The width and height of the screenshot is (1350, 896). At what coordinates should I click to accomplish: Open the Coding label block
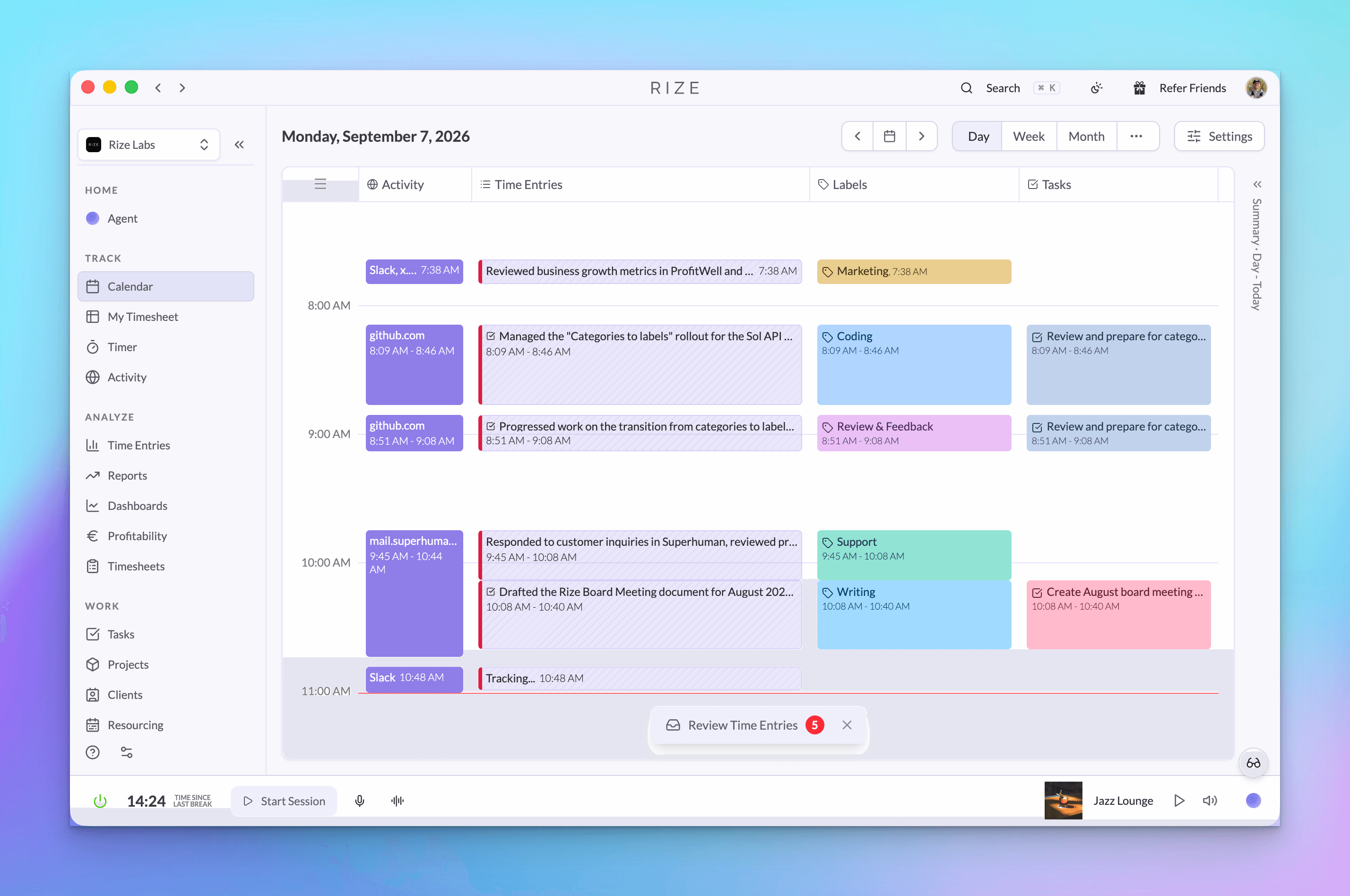point(914,364)
